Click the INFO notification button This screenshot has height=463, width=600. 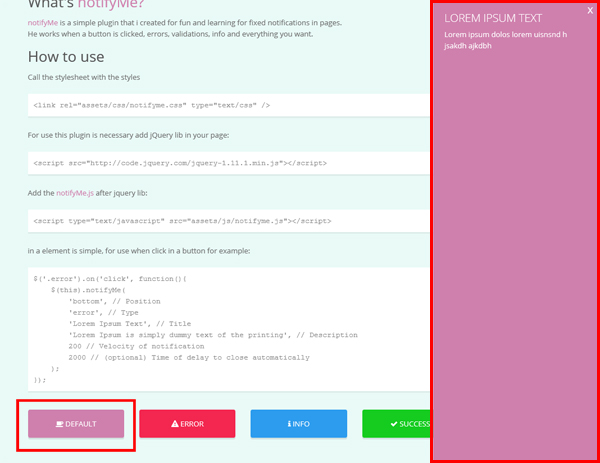(x=298, y=424)
